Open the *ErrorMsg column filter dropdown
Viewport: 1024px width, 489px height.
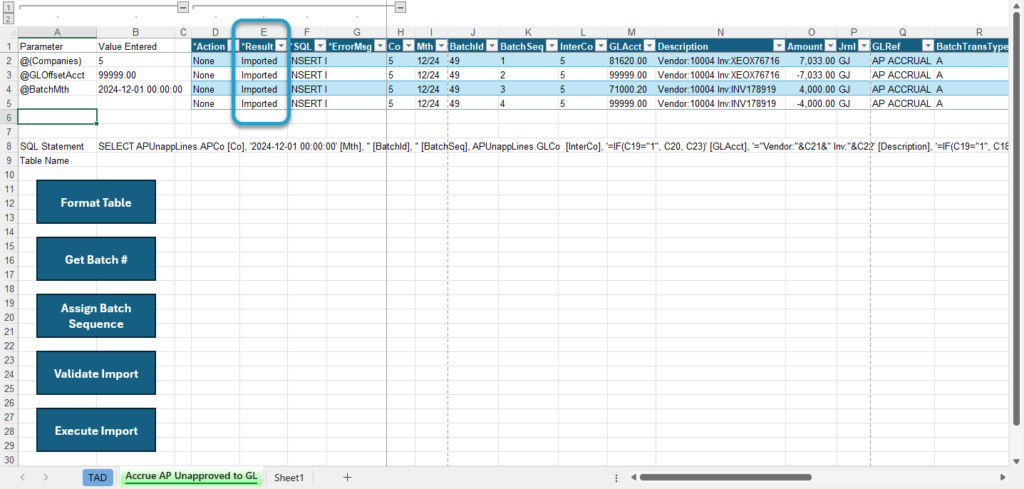(x=380, y=46)
